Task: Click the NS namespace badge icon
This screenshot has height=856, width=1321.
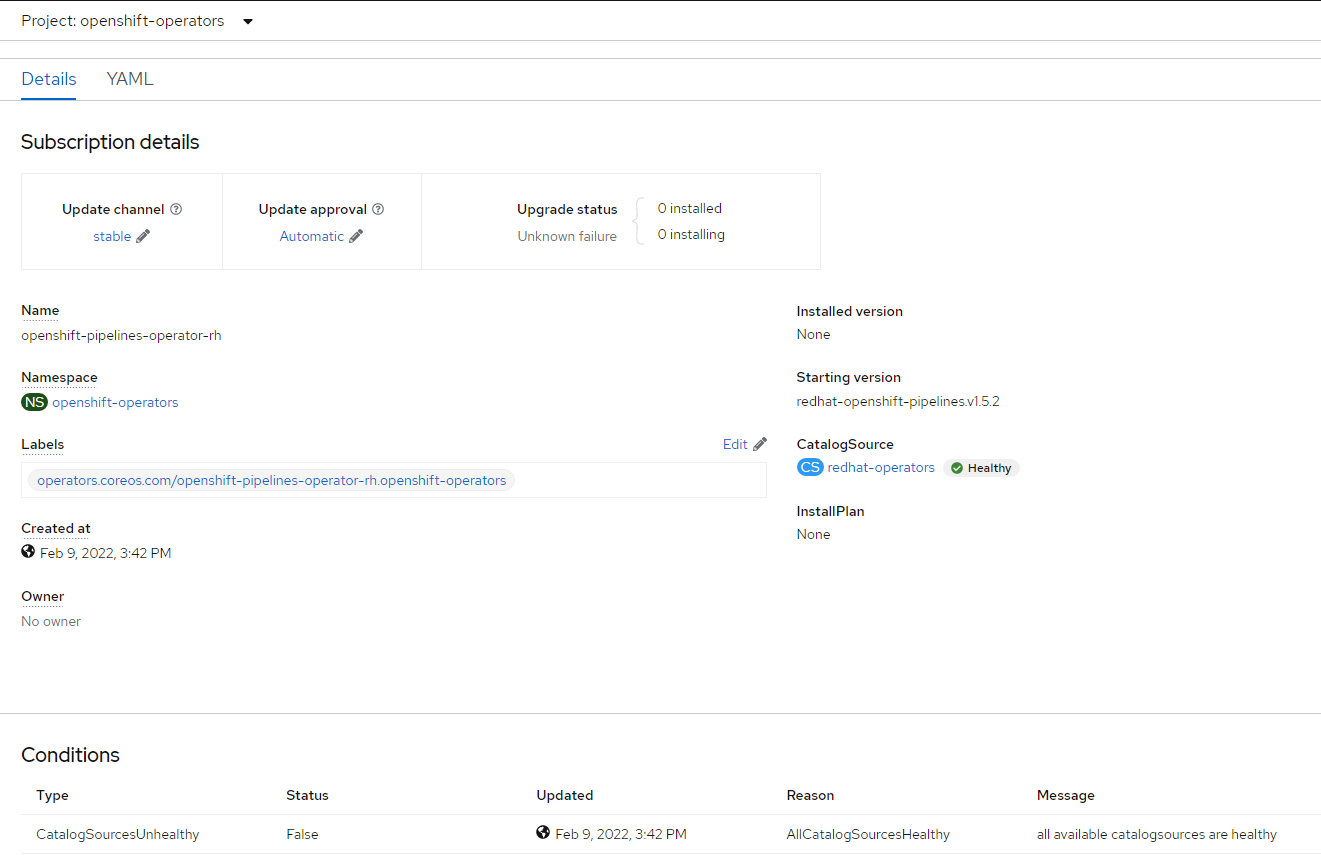Action: (x=34, y=402)
